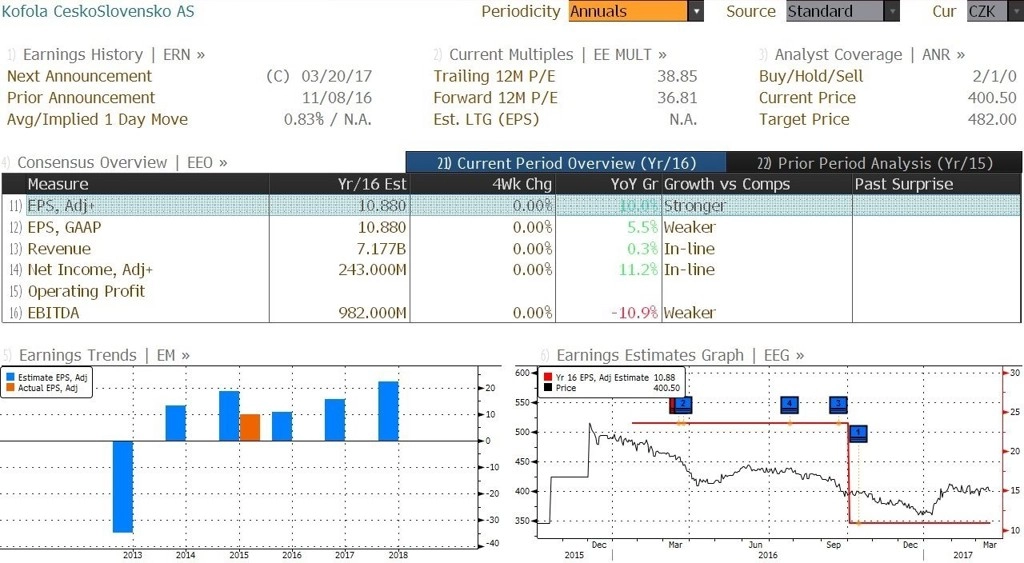Click the Kofola CeskoSlovensko AS title
1024x563 pixels.
tap(98, 11)
